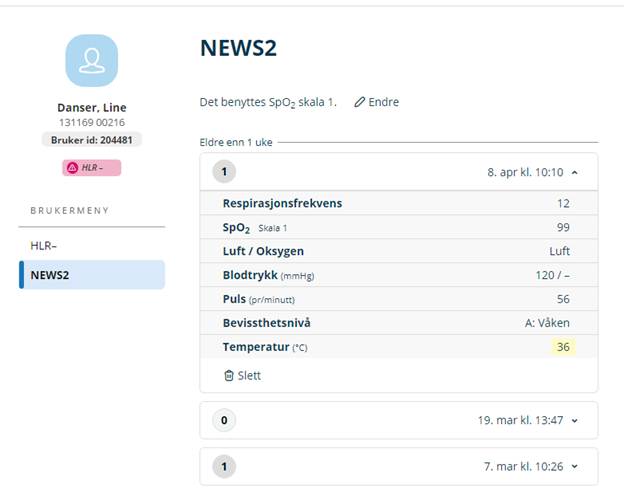Screen dimensions: 624x492
Task: Open HLR– in the Brukermeny
Action: pos(44,245)
